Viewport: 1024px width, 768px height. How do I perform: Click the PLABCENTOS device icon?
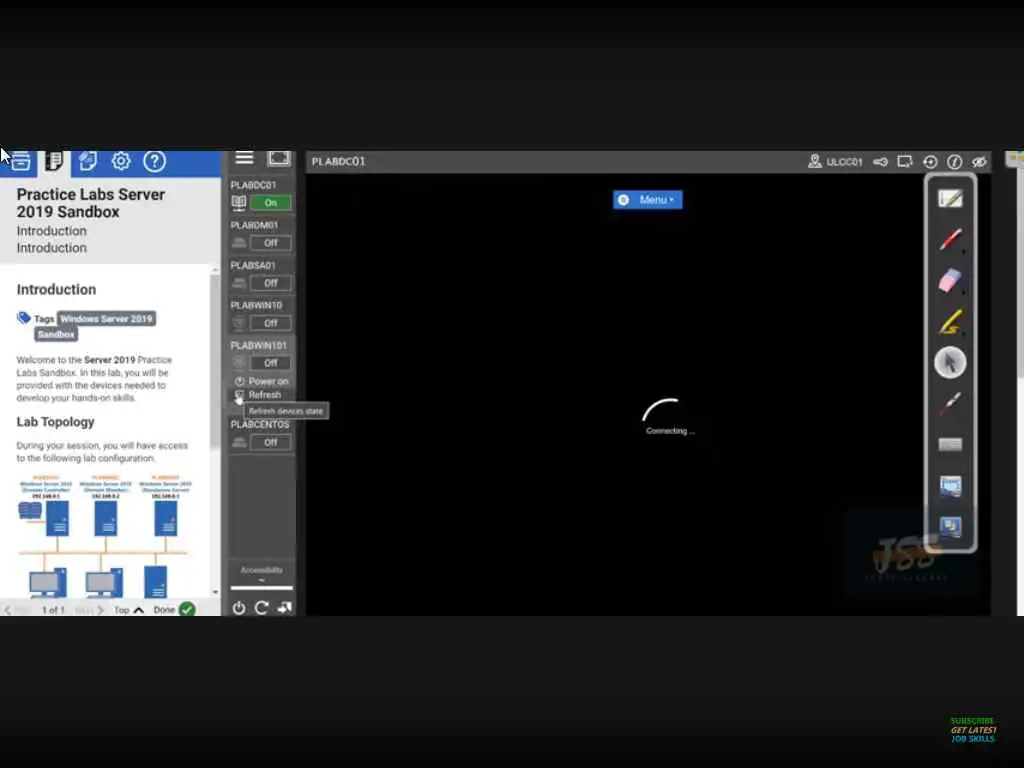[239, 443]
